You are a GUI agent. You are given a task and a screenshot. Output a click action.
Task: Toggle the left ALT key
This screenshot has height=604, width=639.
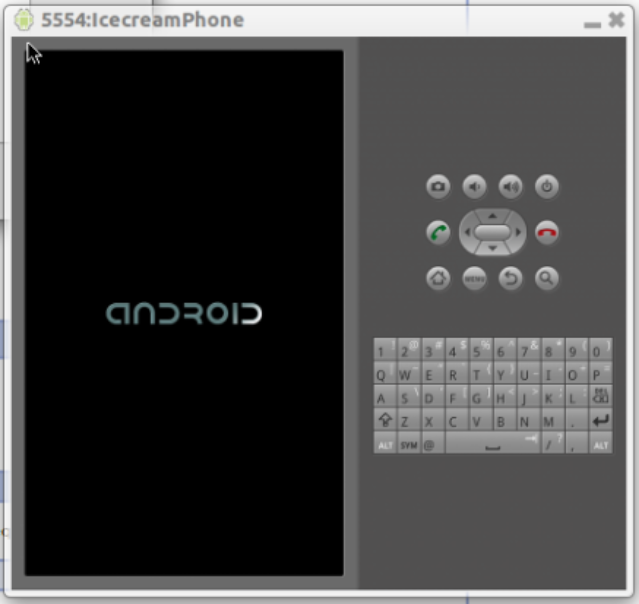point(385,444)
